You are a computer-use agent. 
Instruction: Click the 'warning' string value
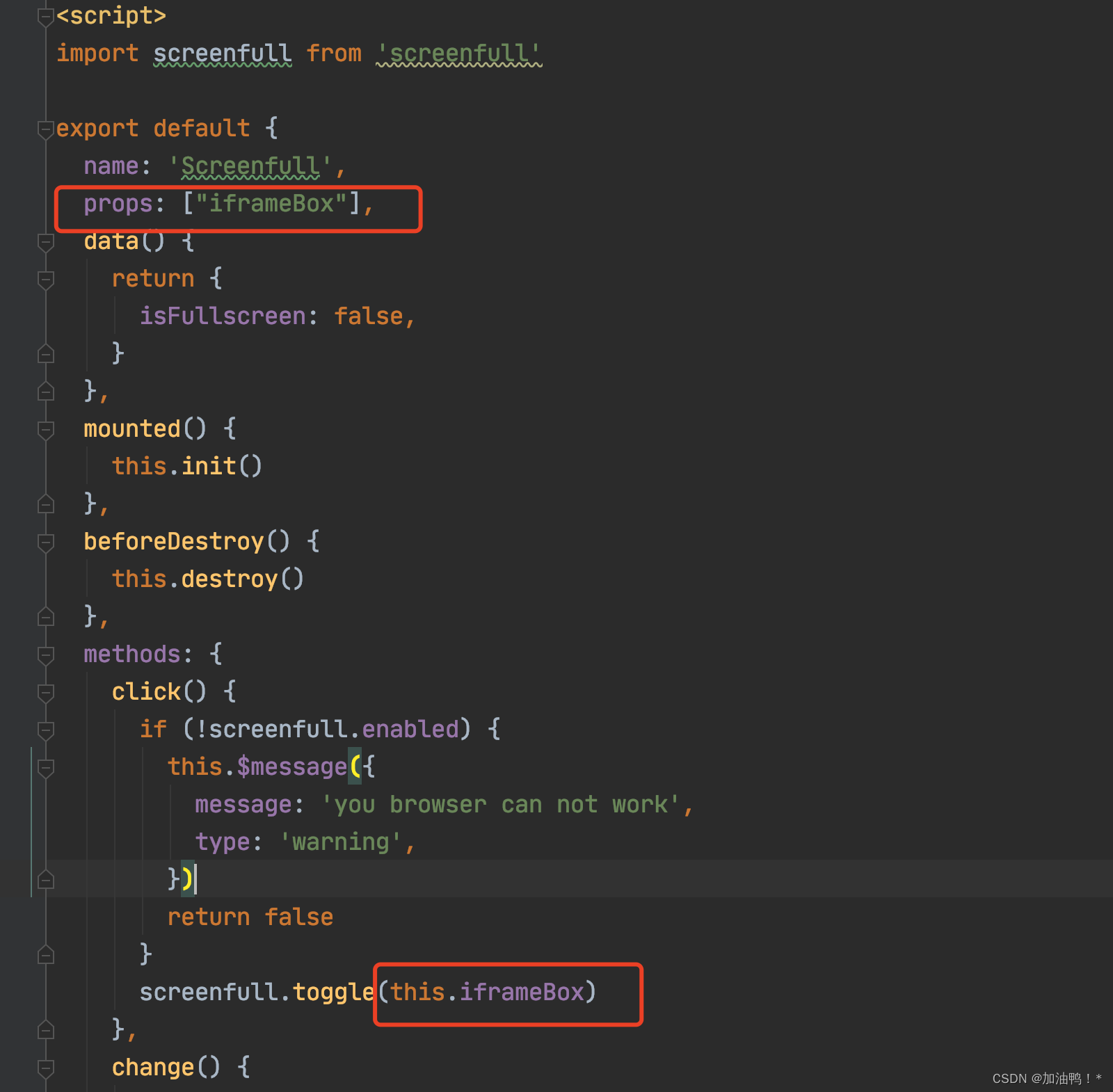341,842
